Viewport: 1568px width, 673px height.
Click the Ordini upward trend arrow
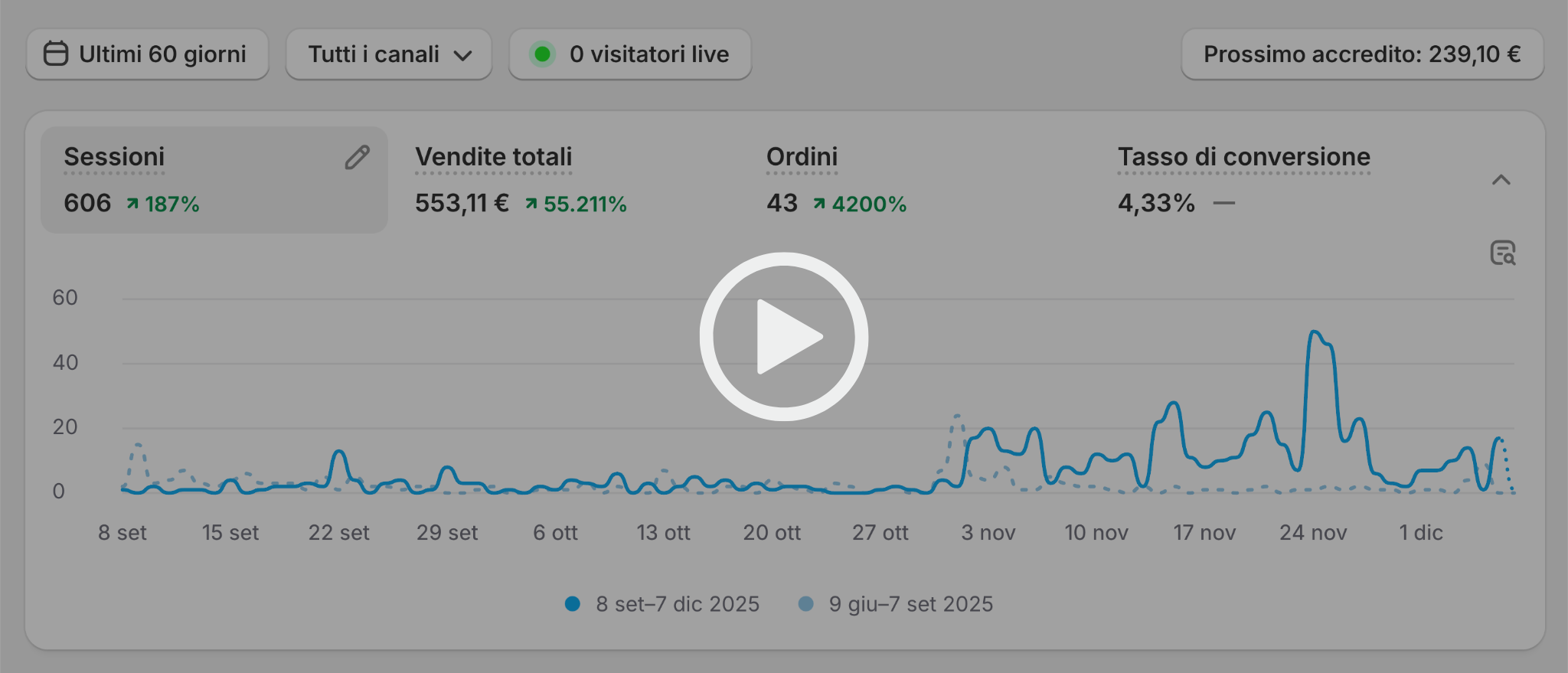tap(819, 204)
